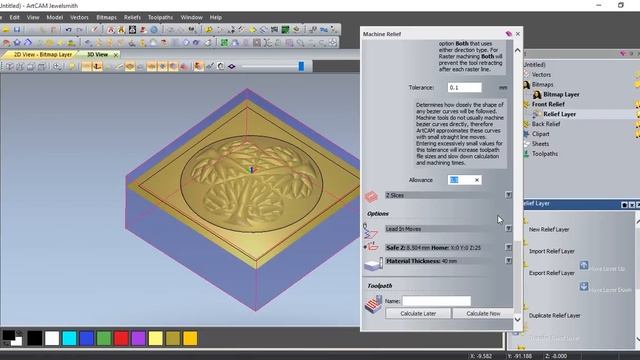Image resolution: width=640 pixels, height=360 pixels.
Task: Click the green square icon in top toolbar
Action: tap(285, 29)
